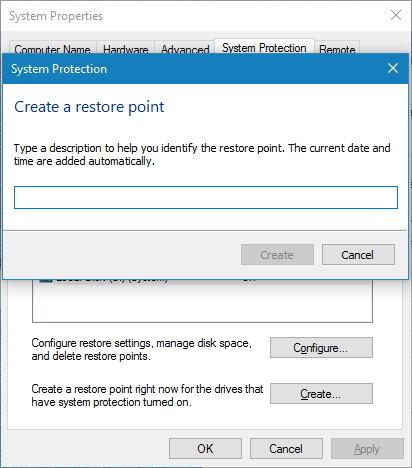412x468 pixels.
Task: Cancel the Create a restore point dialog
Action: 358,255
